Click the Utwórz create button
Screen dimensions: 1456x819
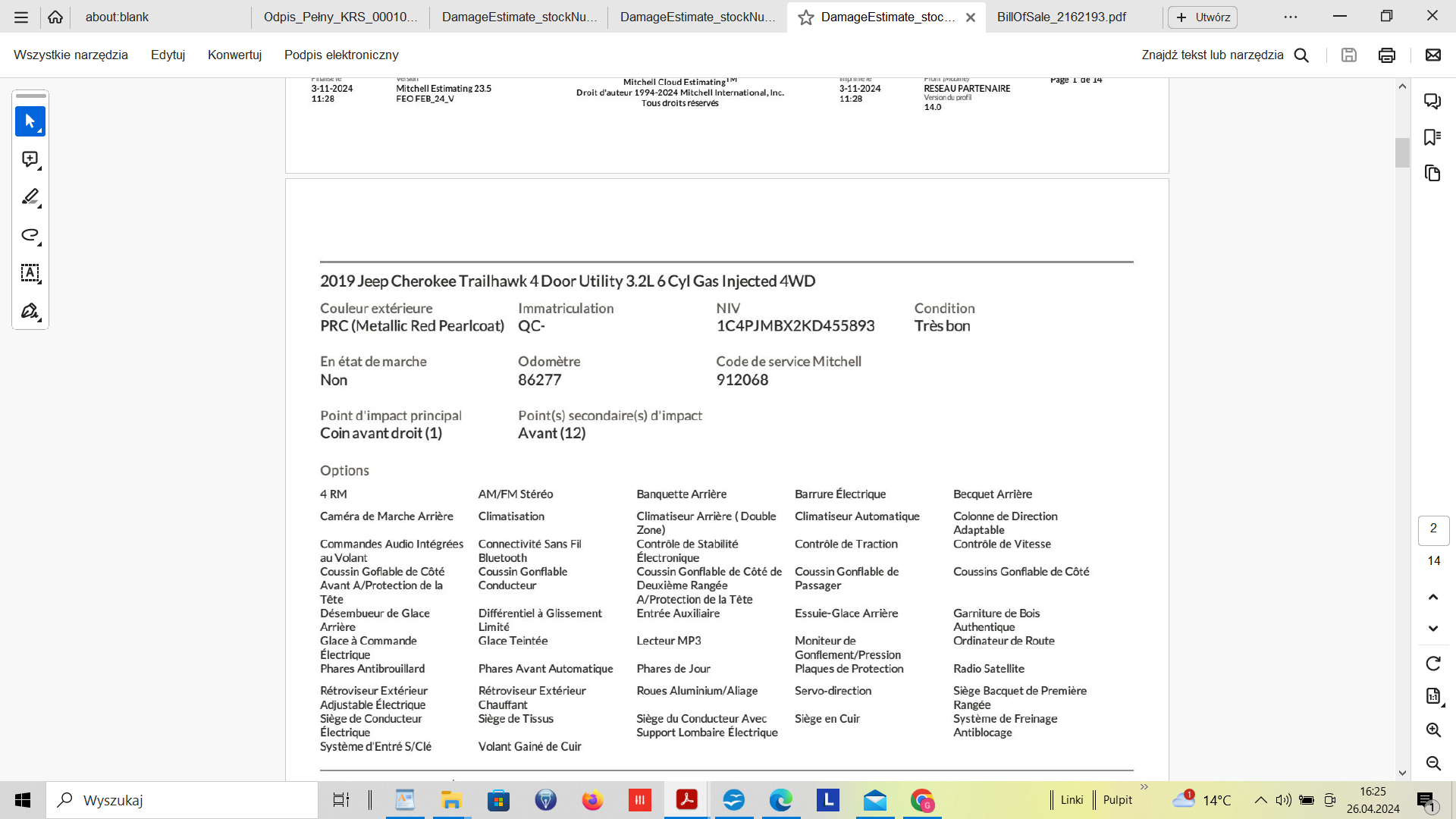tap(1203, 17)
